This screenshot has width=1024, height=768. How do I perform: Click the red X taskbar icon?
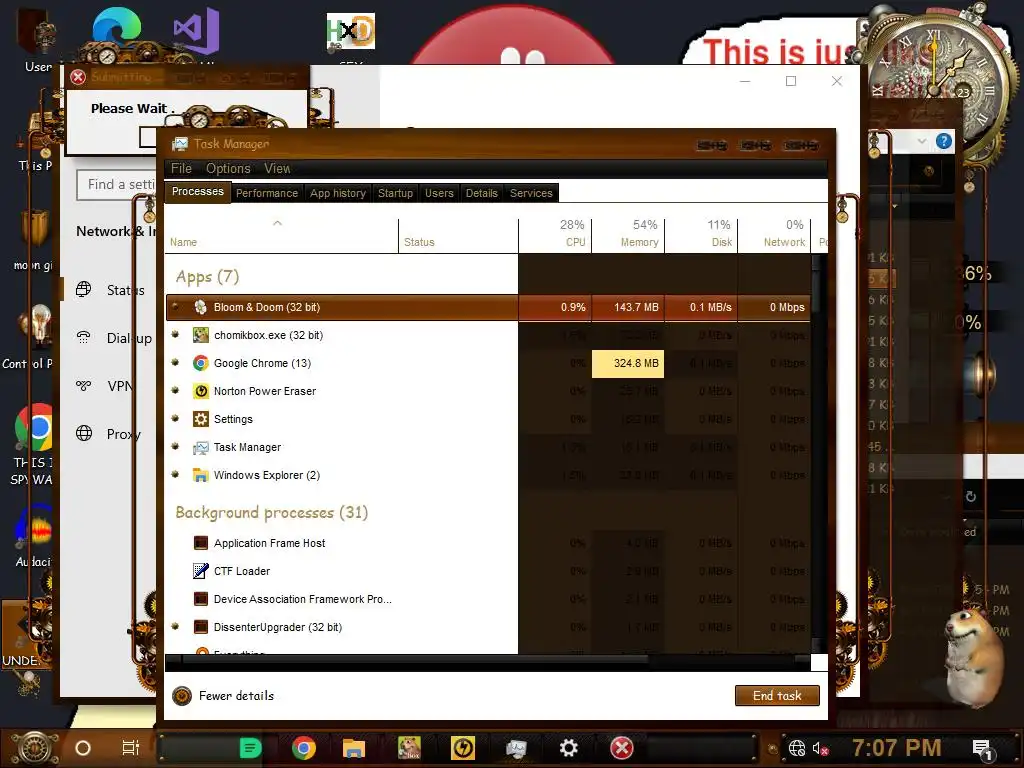coord(621,748)
